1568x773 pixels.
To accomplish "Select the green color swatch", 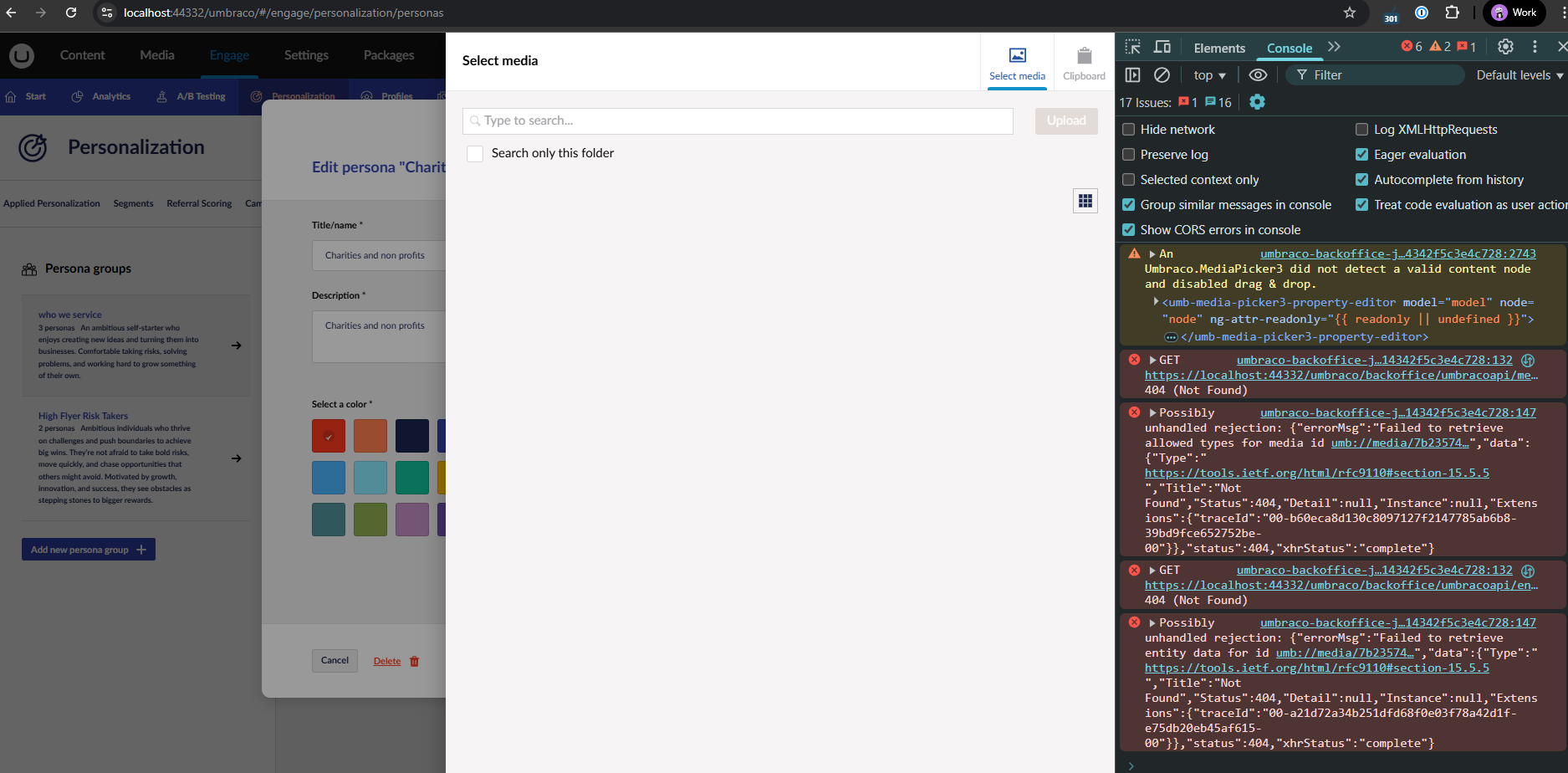I will coord(412,478).
